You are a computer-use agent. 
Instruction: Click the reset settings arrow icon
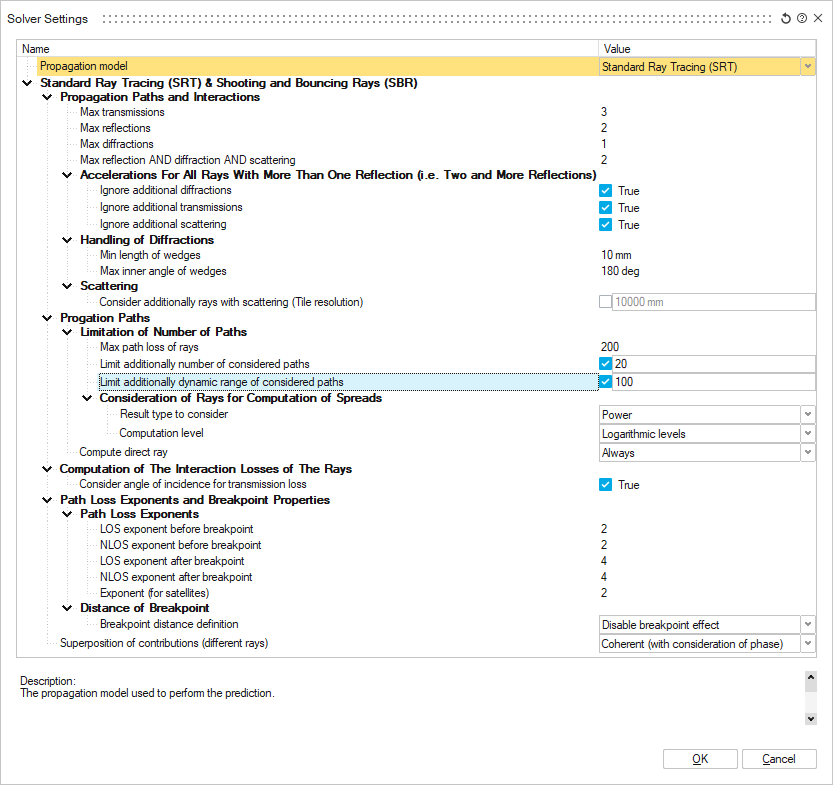click(x=786, y=19)
